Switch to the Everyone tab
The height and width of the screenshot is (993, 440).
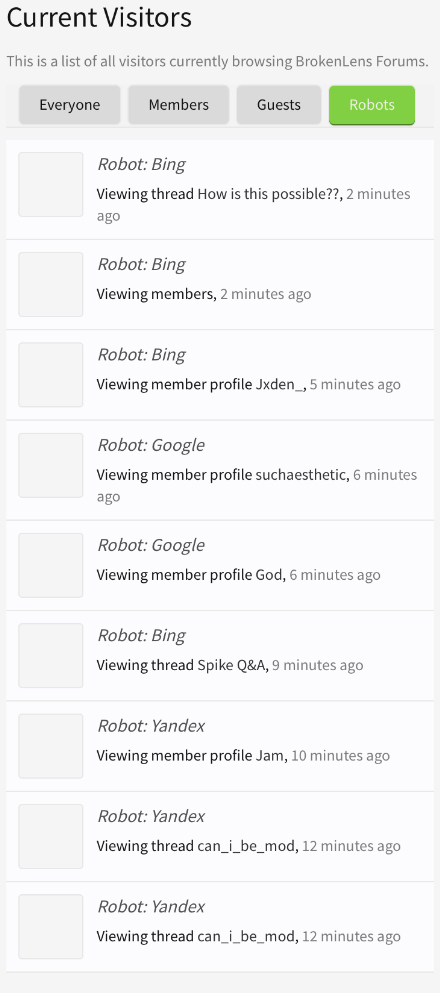pyautogui.click(x=70, y=105)
